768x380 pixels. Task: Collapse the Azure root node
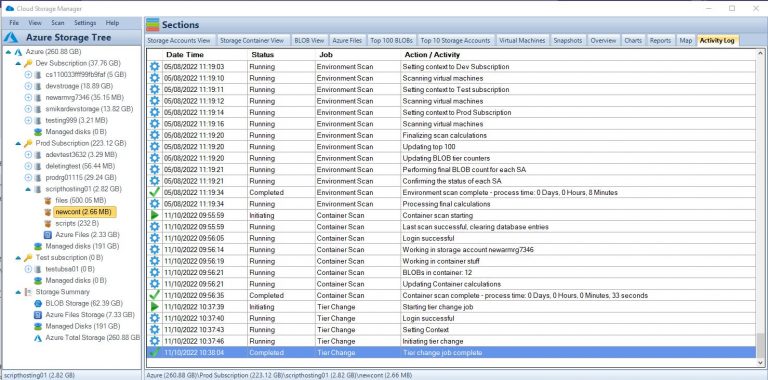click(8, 52)
